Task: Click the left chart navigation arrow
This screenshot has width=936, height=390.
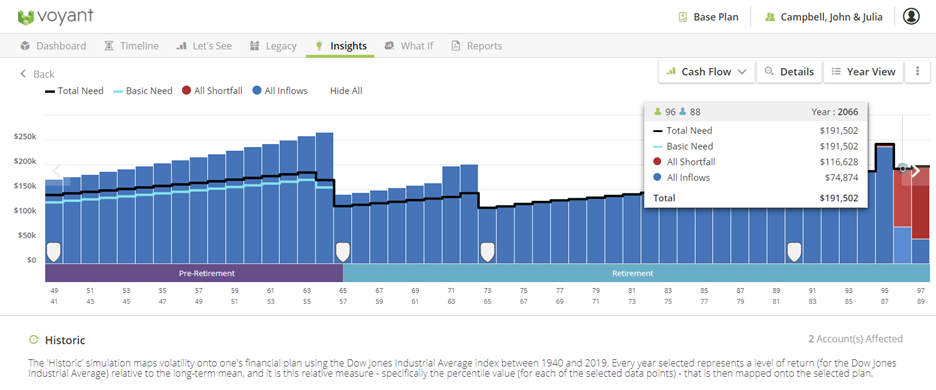Action: tap(56, 171)
